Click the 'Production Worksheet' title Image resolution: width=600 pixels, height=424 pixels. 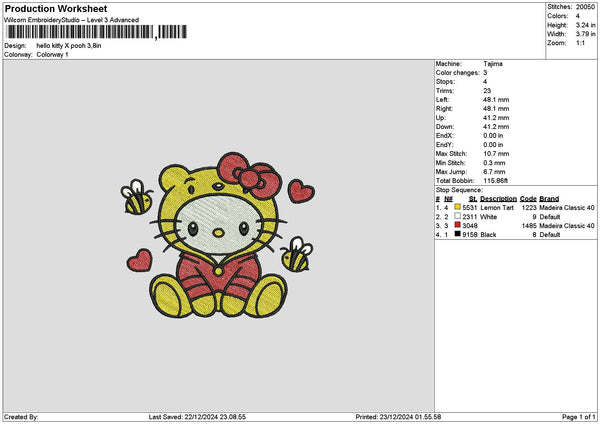click(x=56, y=8)
